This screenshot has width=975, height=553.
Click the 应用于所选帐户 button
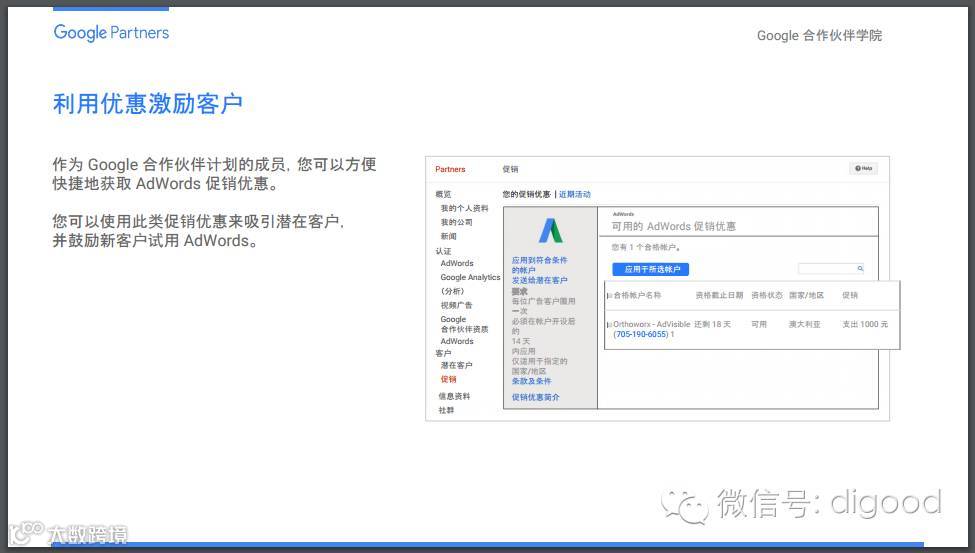(650, 269)
